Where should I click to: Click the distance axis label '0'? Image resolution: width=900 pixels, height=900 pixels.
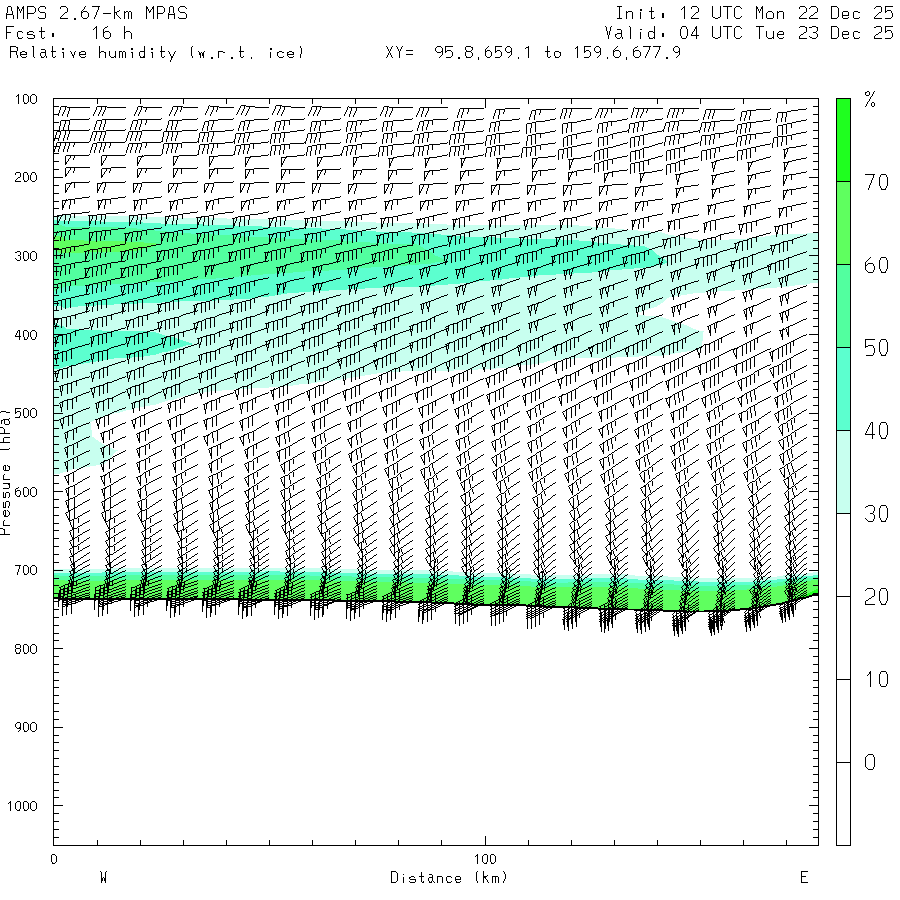[x=54, y=859]
